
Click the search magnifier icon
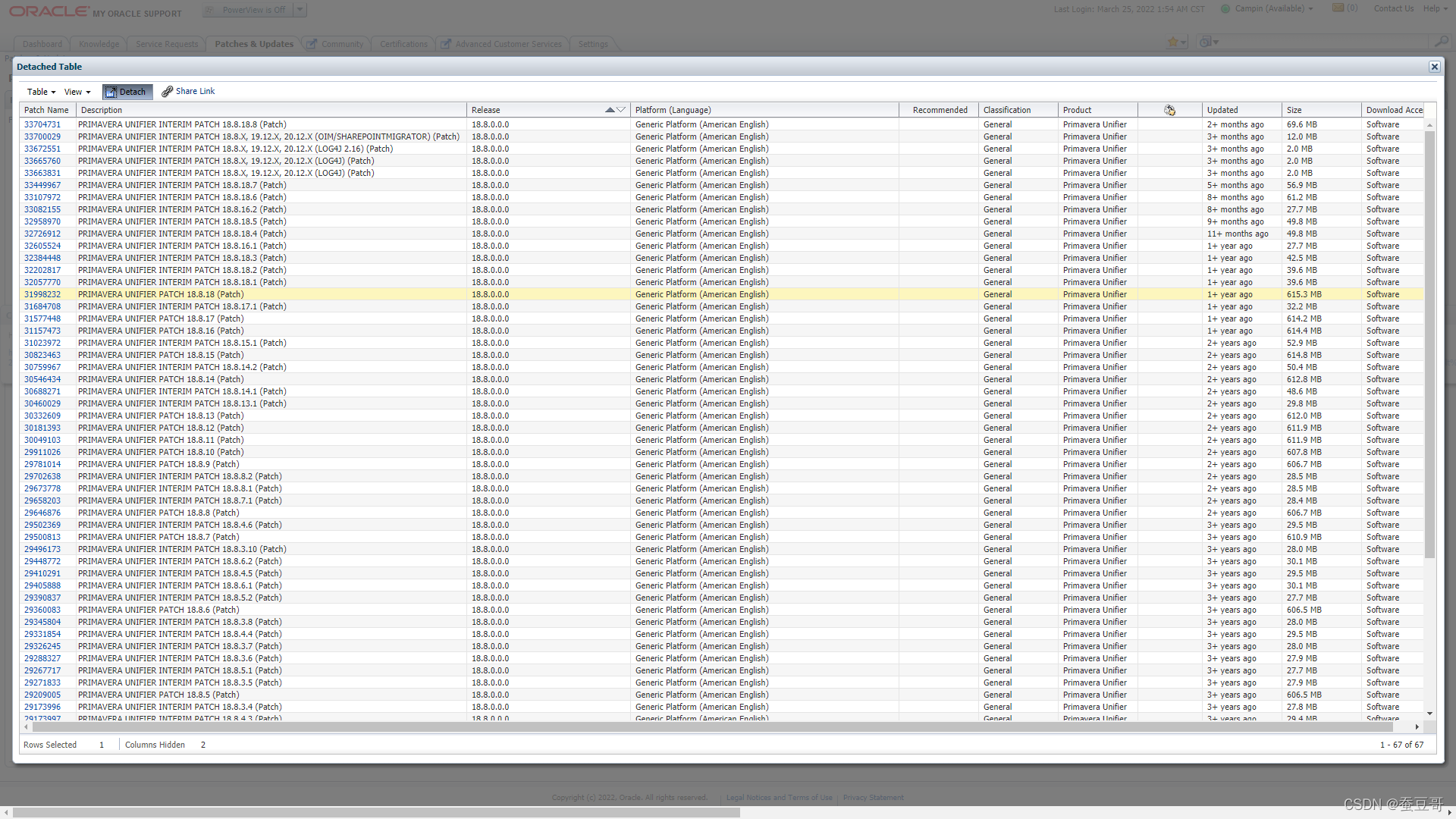[1441, 42]
